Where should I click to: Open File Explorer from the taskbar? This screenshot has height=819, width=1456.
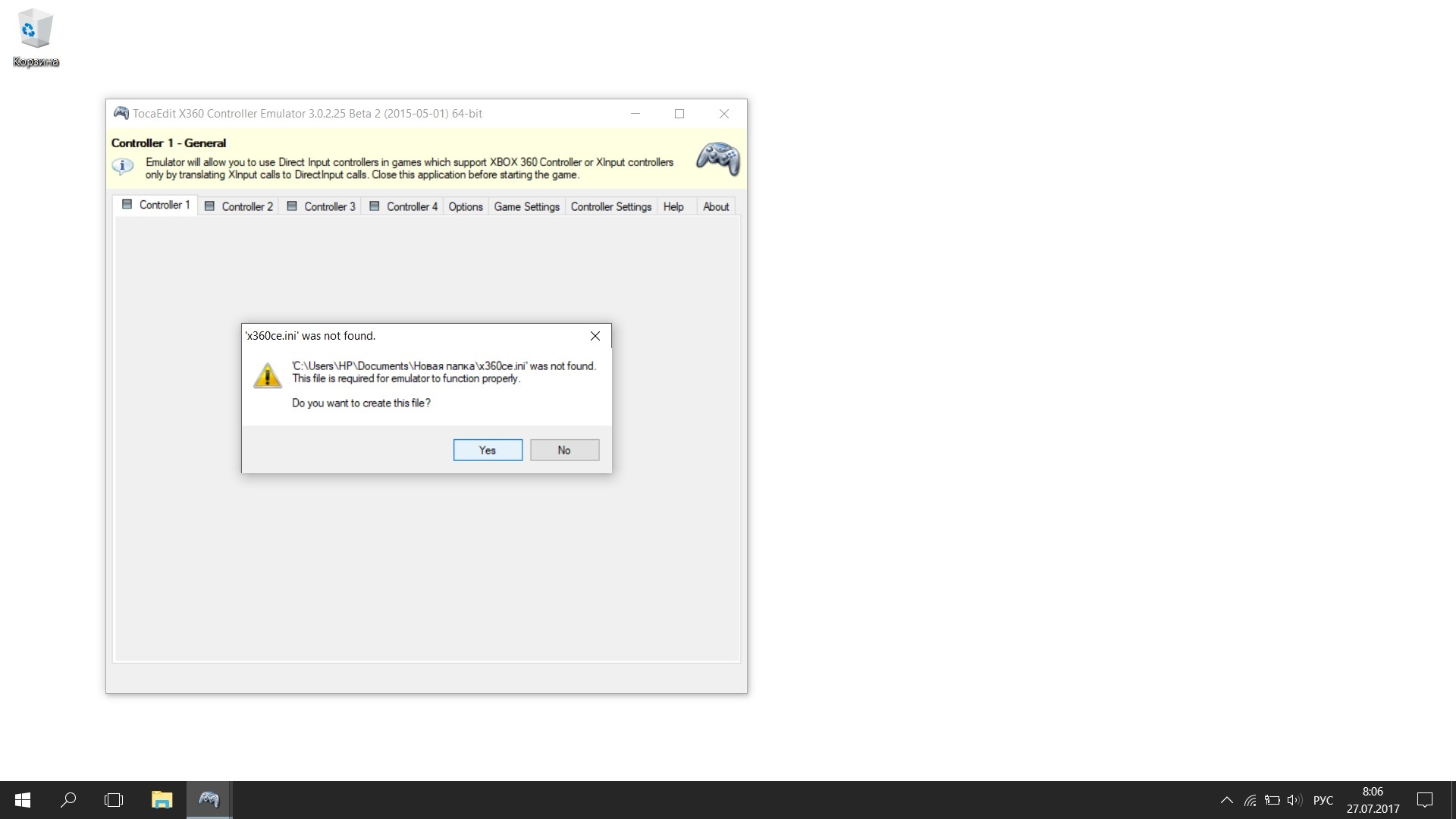coord(162,800)
